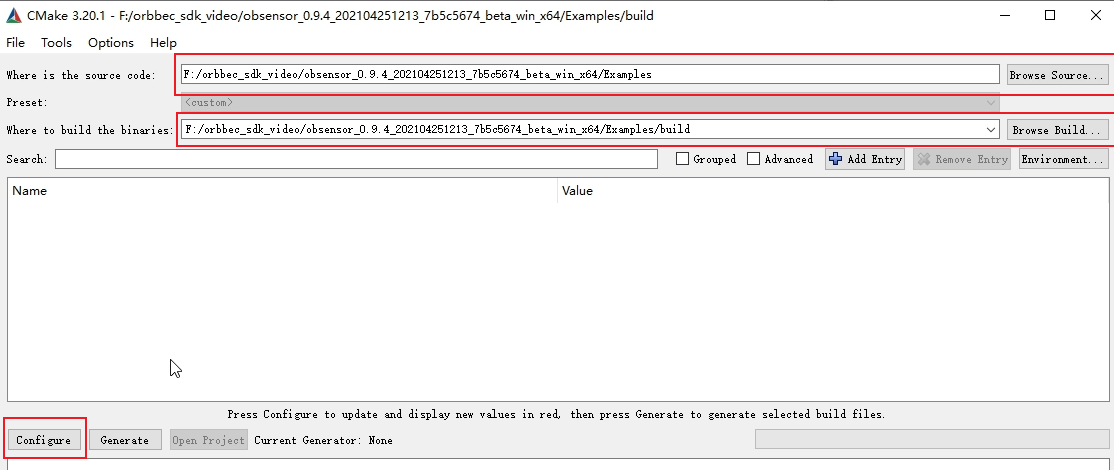1114x470 pixels.
Task: Open the Options menu
Action: (x=111, y=43)
